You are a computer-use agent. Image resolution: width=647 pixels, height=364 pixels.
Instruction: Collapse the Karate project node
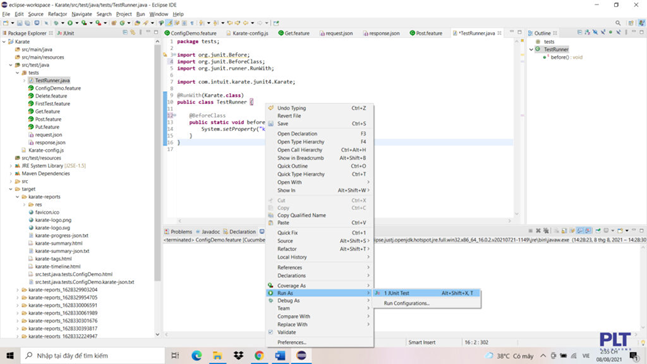tap(4, 42)
